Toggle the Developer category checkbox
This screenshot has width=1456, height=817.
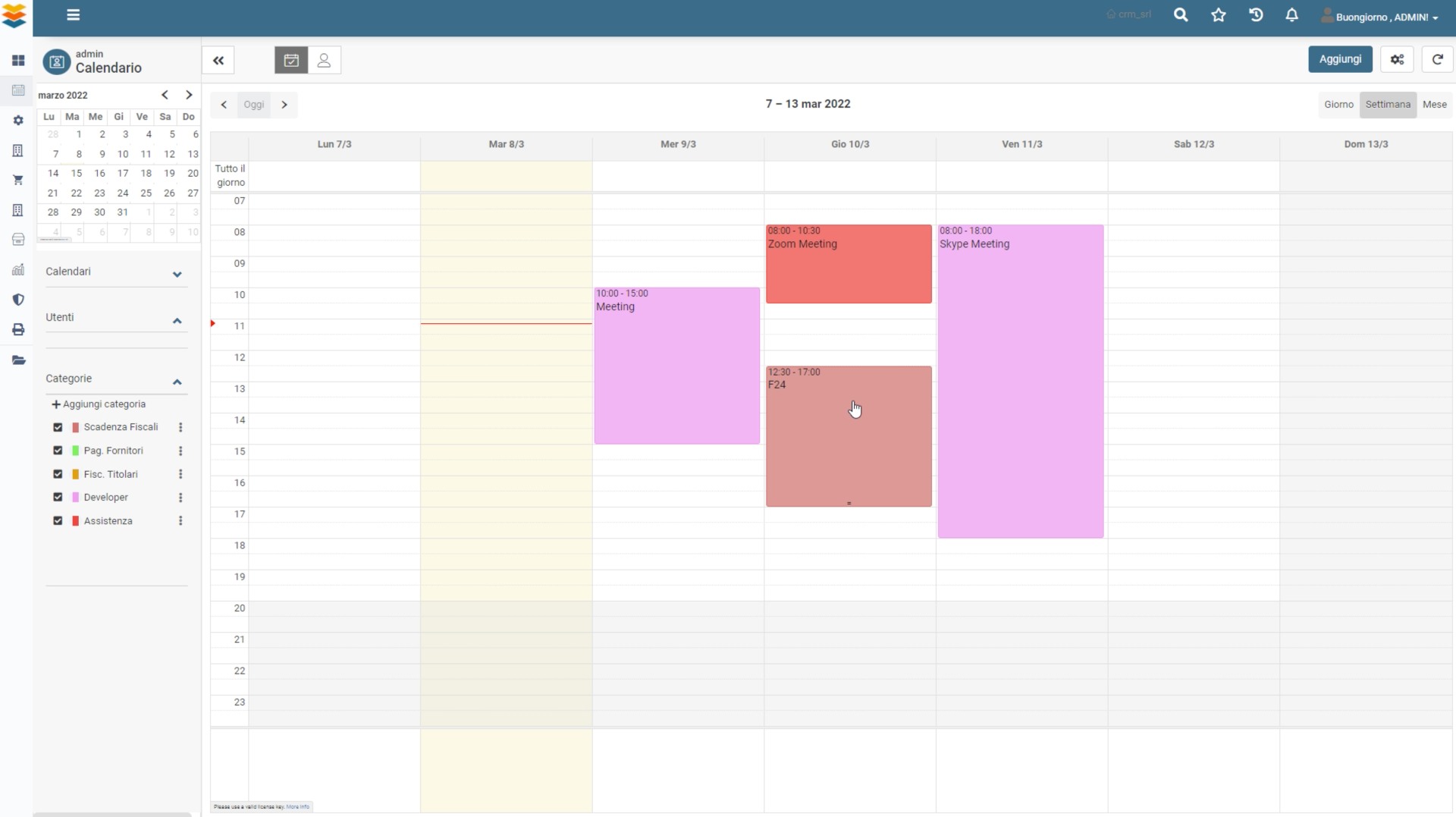[x=58, y=498]
